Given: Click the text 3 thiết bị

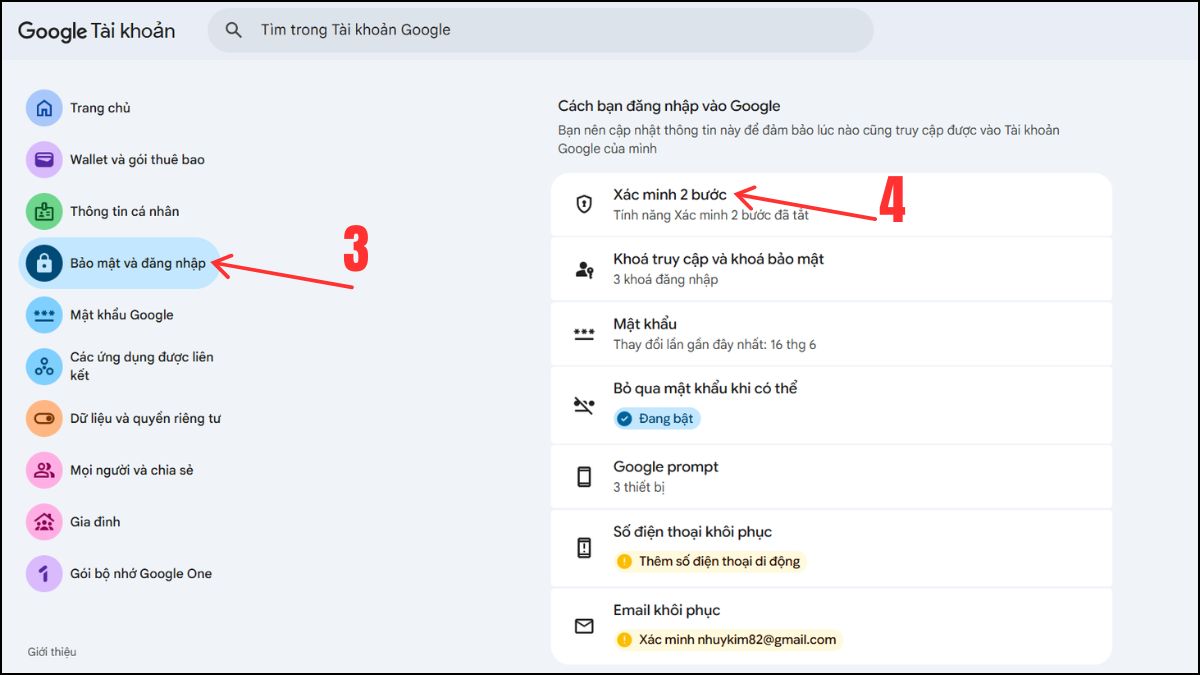Looking at the screenshot, I should coord(639,488).
